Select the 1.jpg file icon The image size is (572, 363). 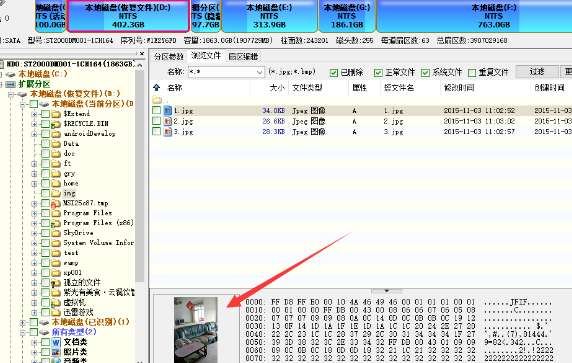(x=167, y=111)
